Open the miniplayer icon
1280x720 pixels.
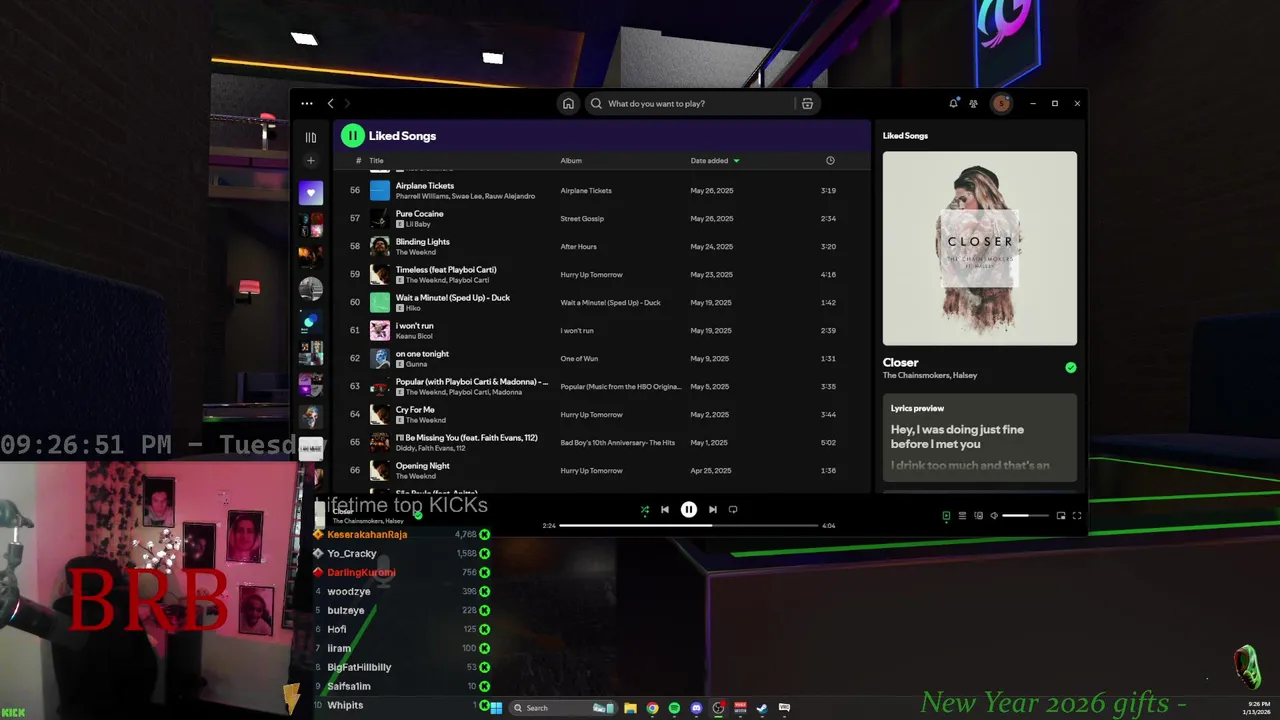(x=1061, y=516)
